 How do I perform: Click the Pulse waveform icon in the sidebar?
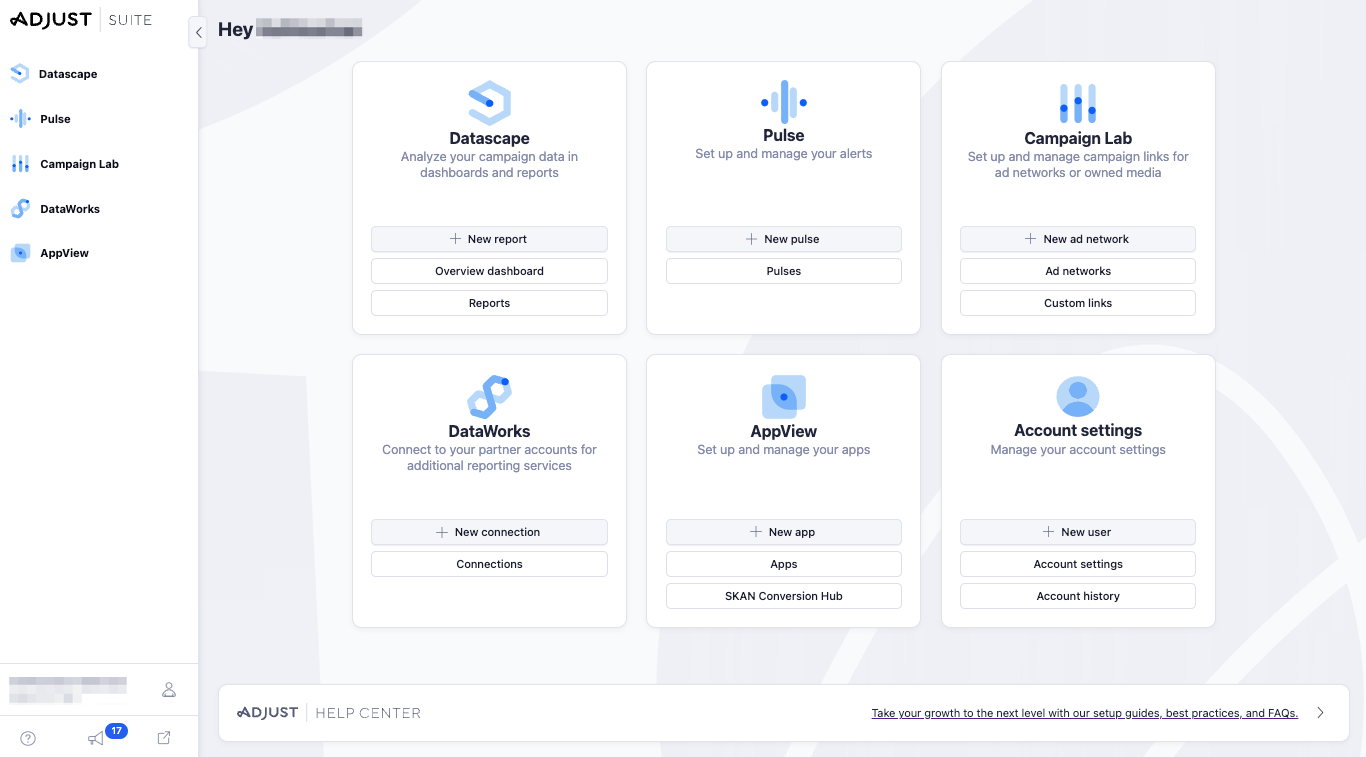pyautogui.click(x=20, y=119)
